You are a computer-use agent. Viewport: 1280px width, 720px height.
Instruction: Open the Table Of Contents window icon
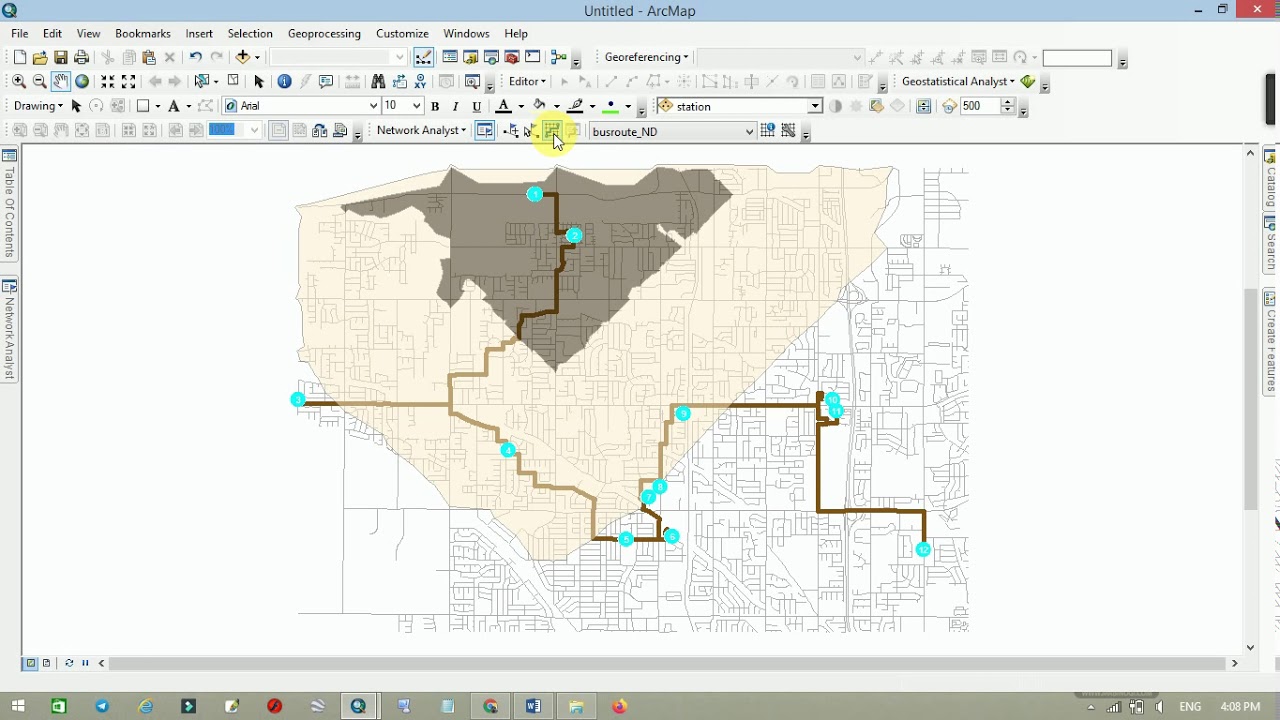(450, 57)
